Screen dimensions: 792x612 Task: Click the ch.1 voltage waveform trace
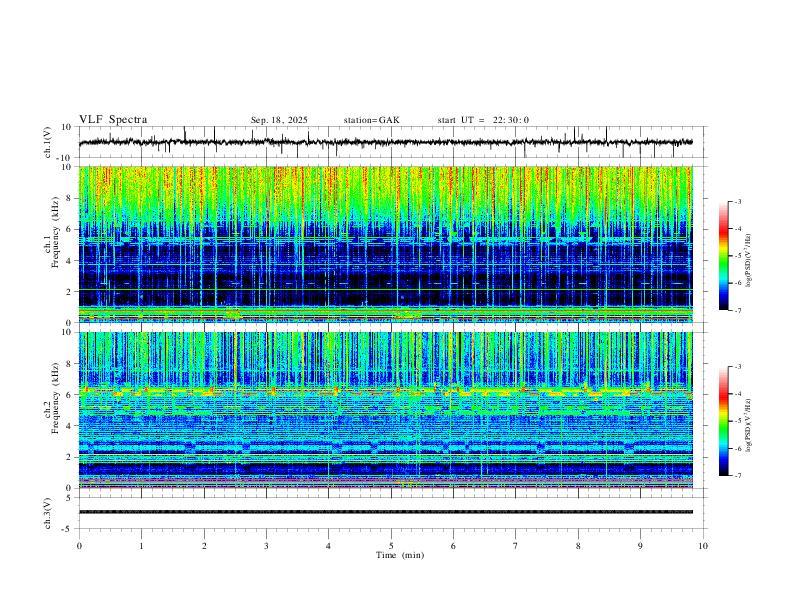click(x=386, y=142)
